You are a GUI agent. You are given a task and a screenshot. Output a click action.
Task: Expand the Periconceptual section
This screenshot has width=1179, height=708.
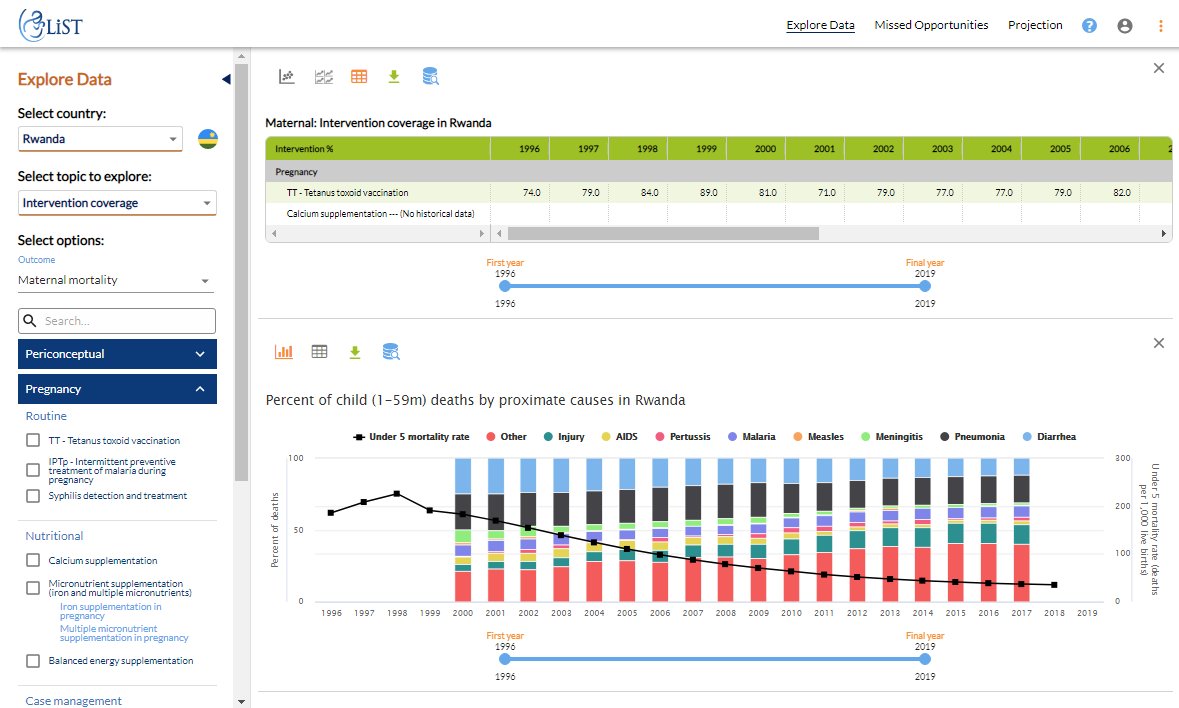(117, 354)
